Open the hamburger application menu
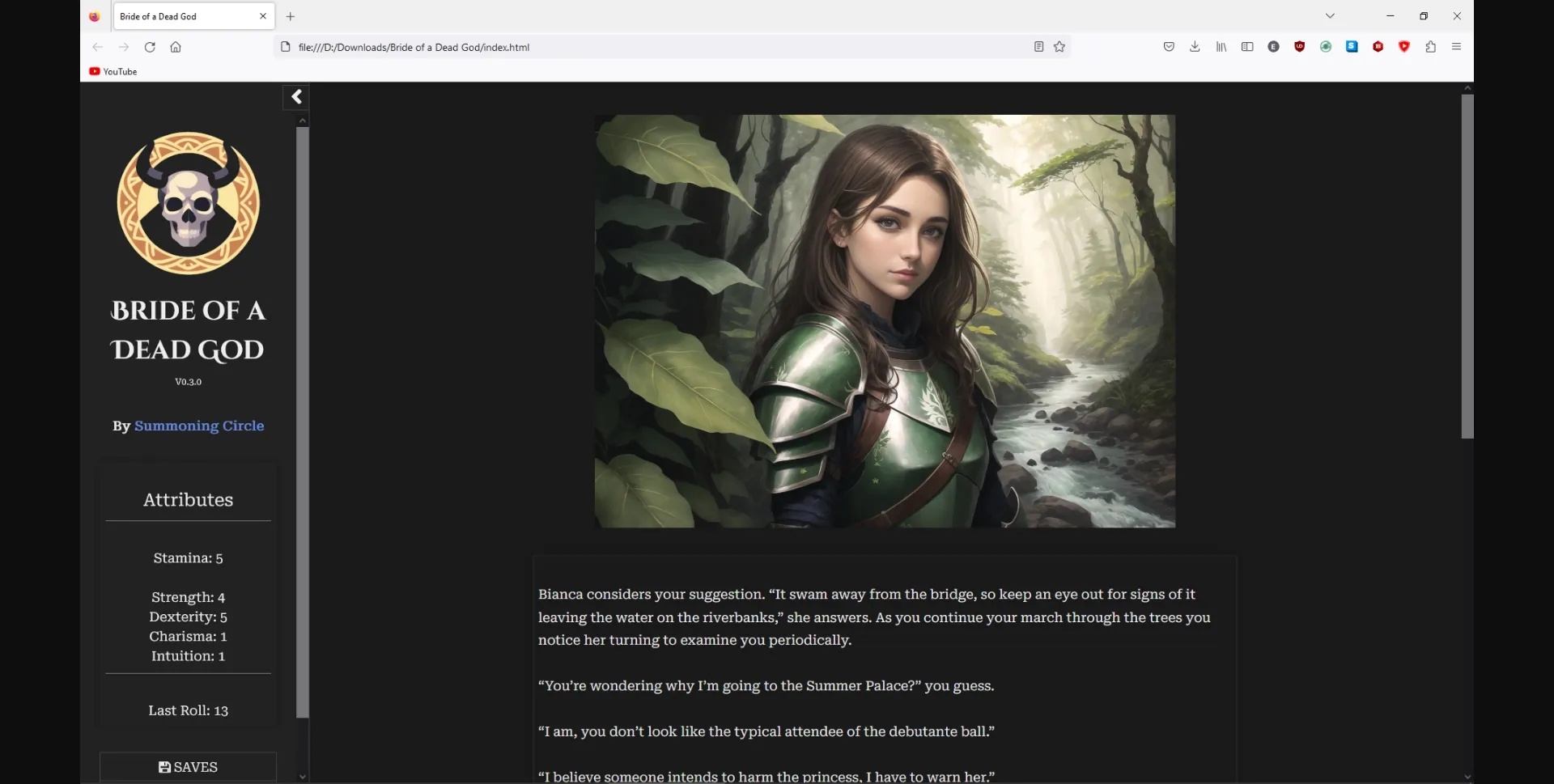The height and width of the screenshot is (784, 1554). (x=1457, y=47)
